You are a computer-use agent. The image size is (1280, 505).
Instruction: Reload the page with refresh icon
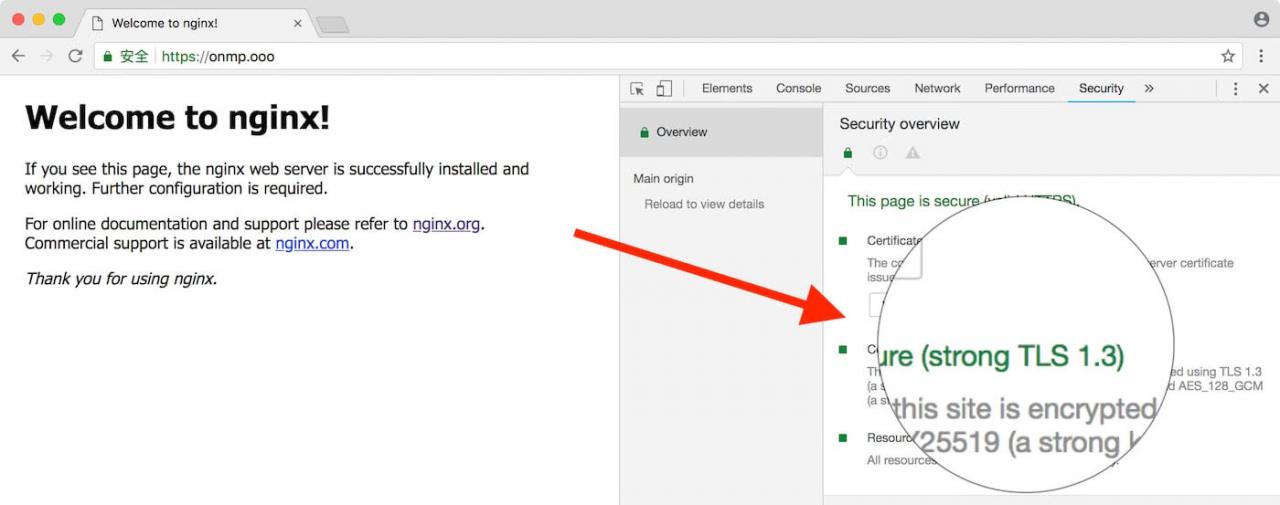coord(75,56)
